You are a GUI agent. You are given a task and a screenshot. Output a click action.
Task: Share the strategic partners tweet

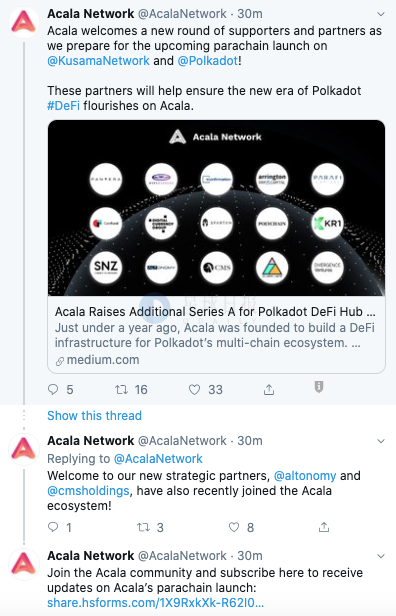pyautogui.click(x=324, y=527)
